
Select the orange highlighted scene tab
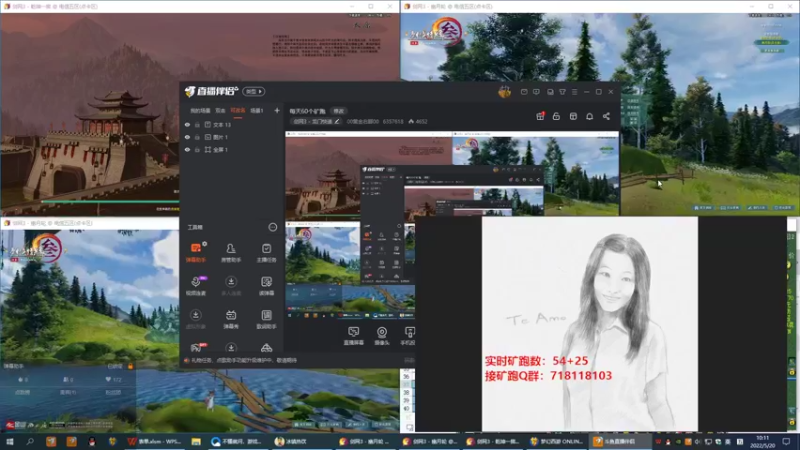tap(238, 110)
